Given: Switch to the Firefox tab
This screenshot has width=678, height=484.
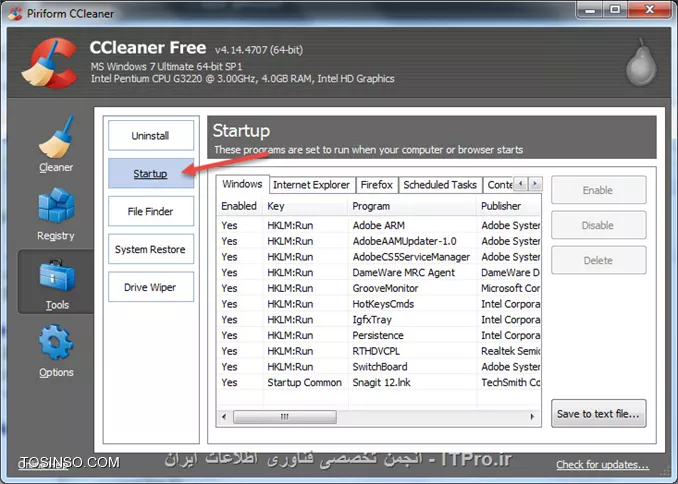Looking at the screenshot, I should point(377,185).
